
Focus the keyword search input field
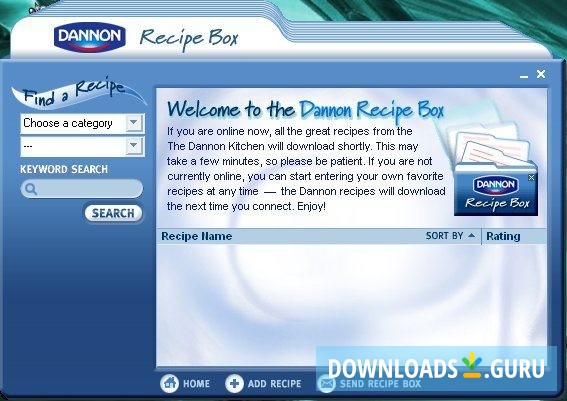tap(82, 189)
